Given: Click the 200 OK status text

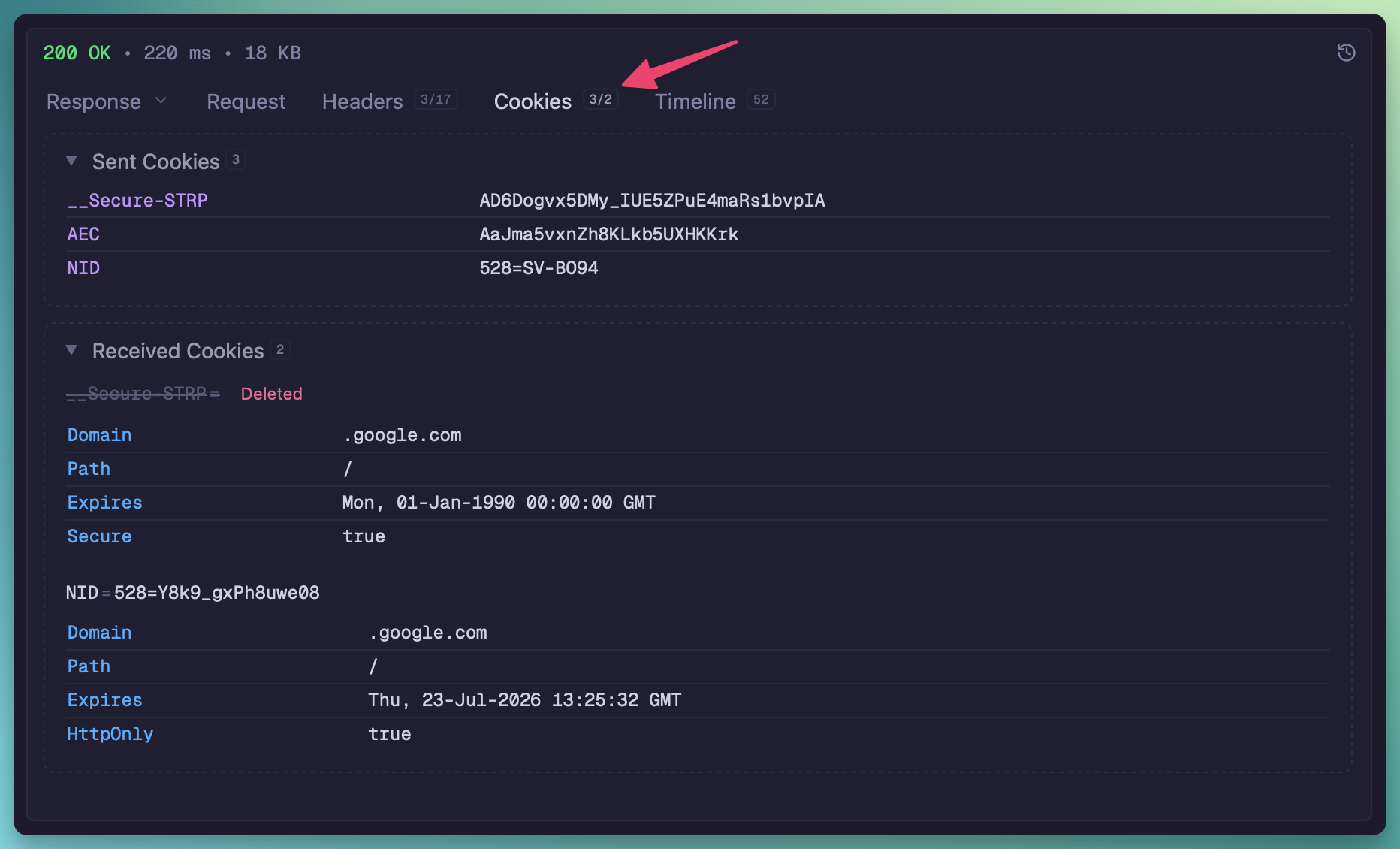Looking at the screenshot, I should [x=77, y=53].
